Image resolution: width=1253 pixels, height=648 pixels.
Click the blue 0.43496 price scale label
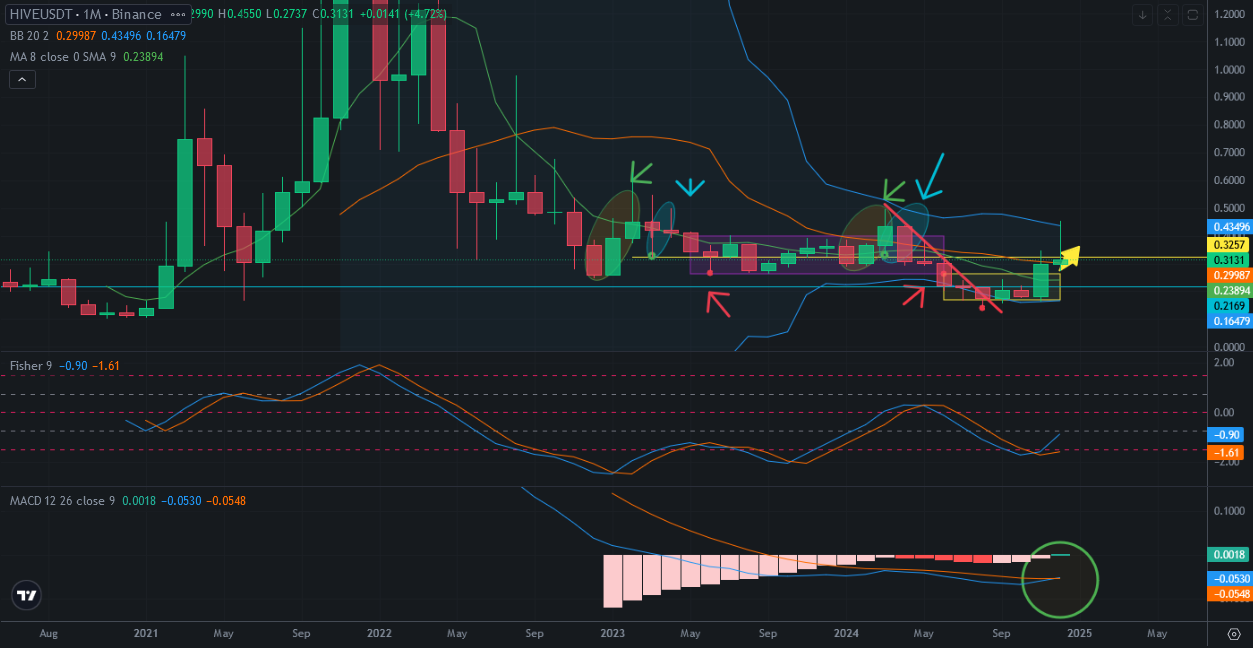(1229, 227)
